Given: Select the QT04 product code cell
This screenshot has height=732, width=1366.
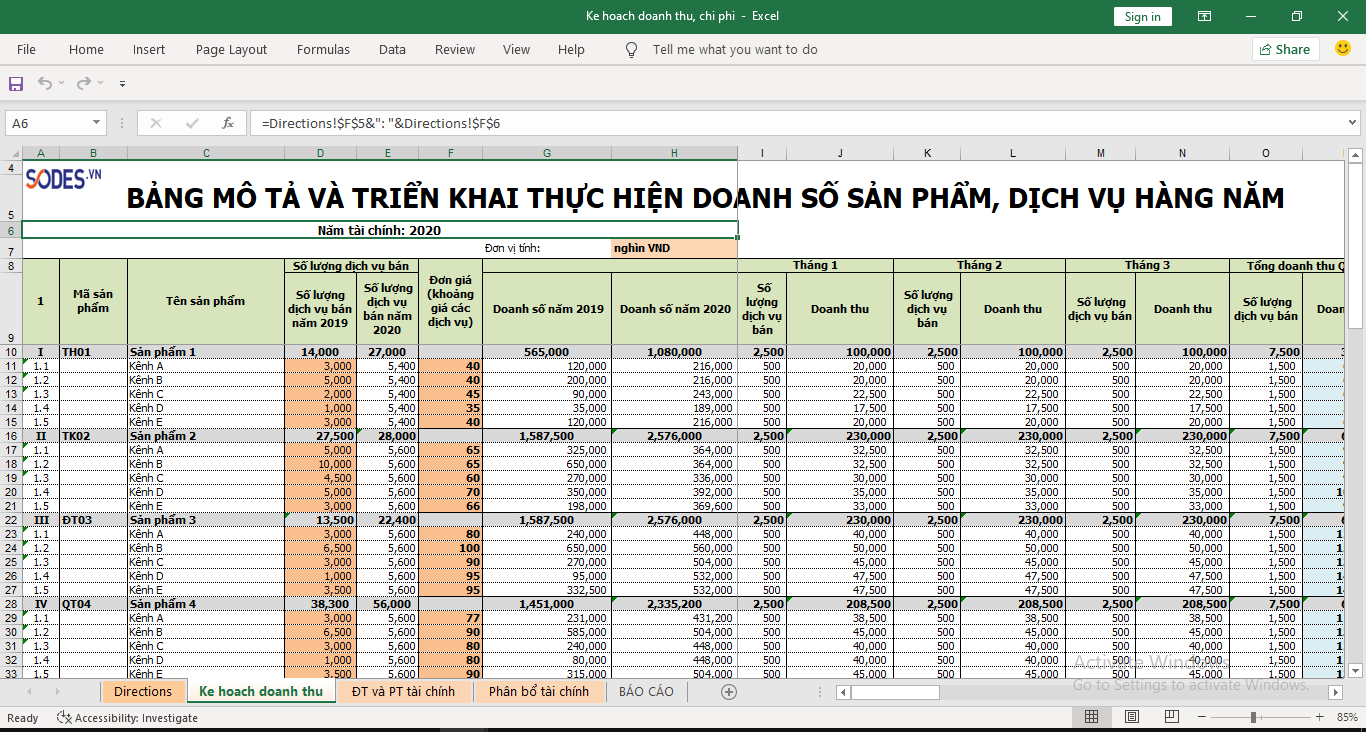Looking at the screenshot, I should [x=93, y=604].
